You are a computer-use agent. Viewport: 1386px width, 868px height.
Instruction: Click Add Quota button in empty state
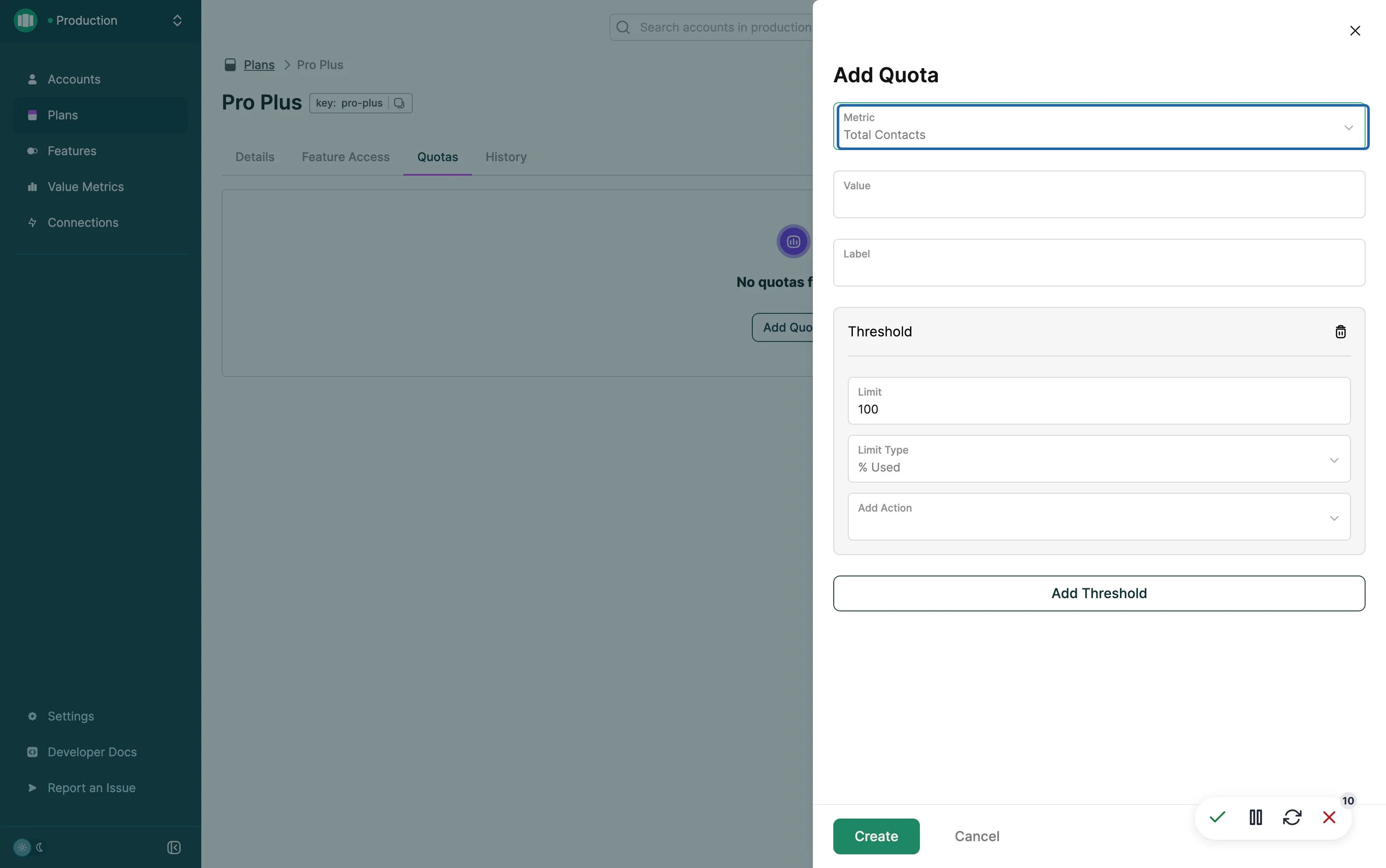click(x=783, y=328)
